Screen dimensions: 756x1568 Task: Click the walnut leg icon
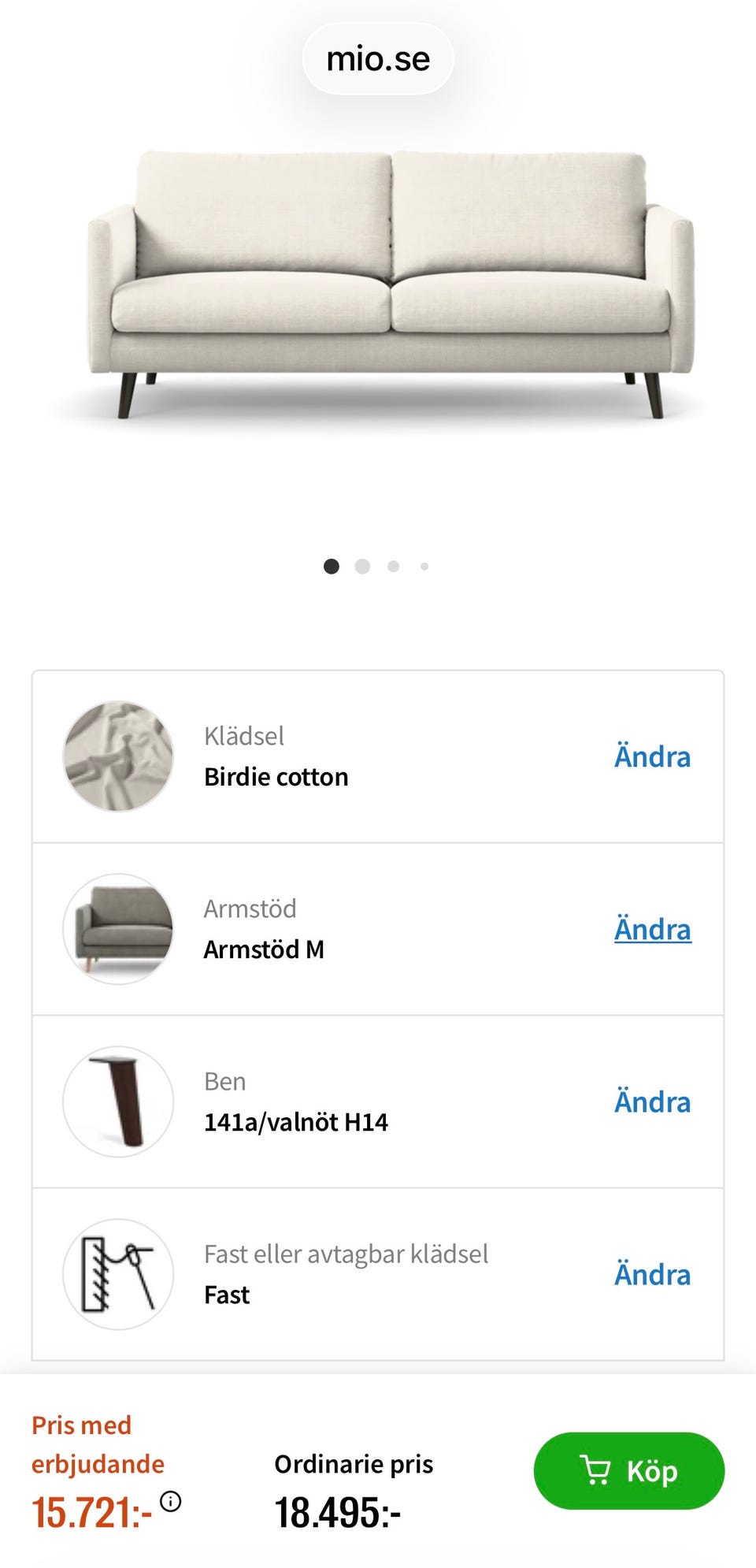click(118, 1102)
